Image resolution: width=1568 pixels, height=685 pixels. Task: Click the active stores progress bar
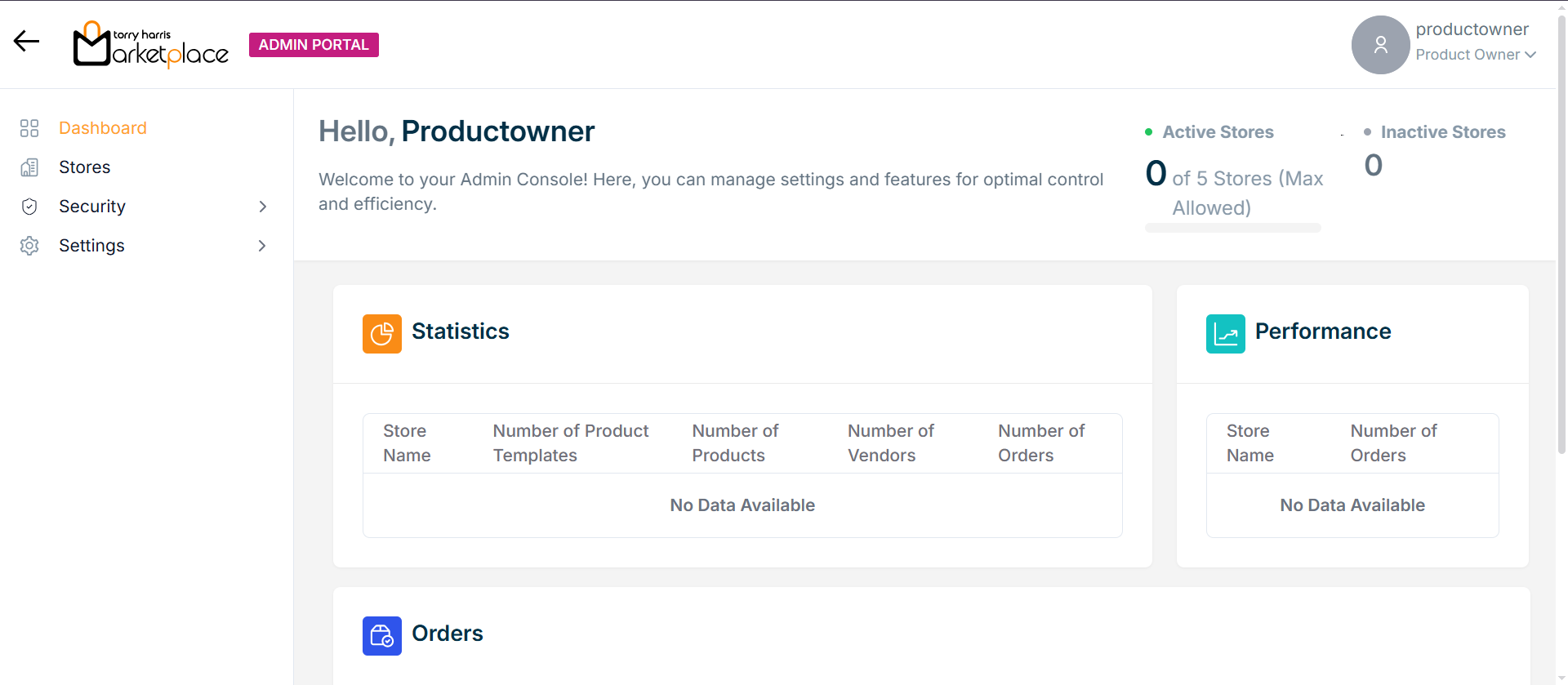[x=1232, y=228]
